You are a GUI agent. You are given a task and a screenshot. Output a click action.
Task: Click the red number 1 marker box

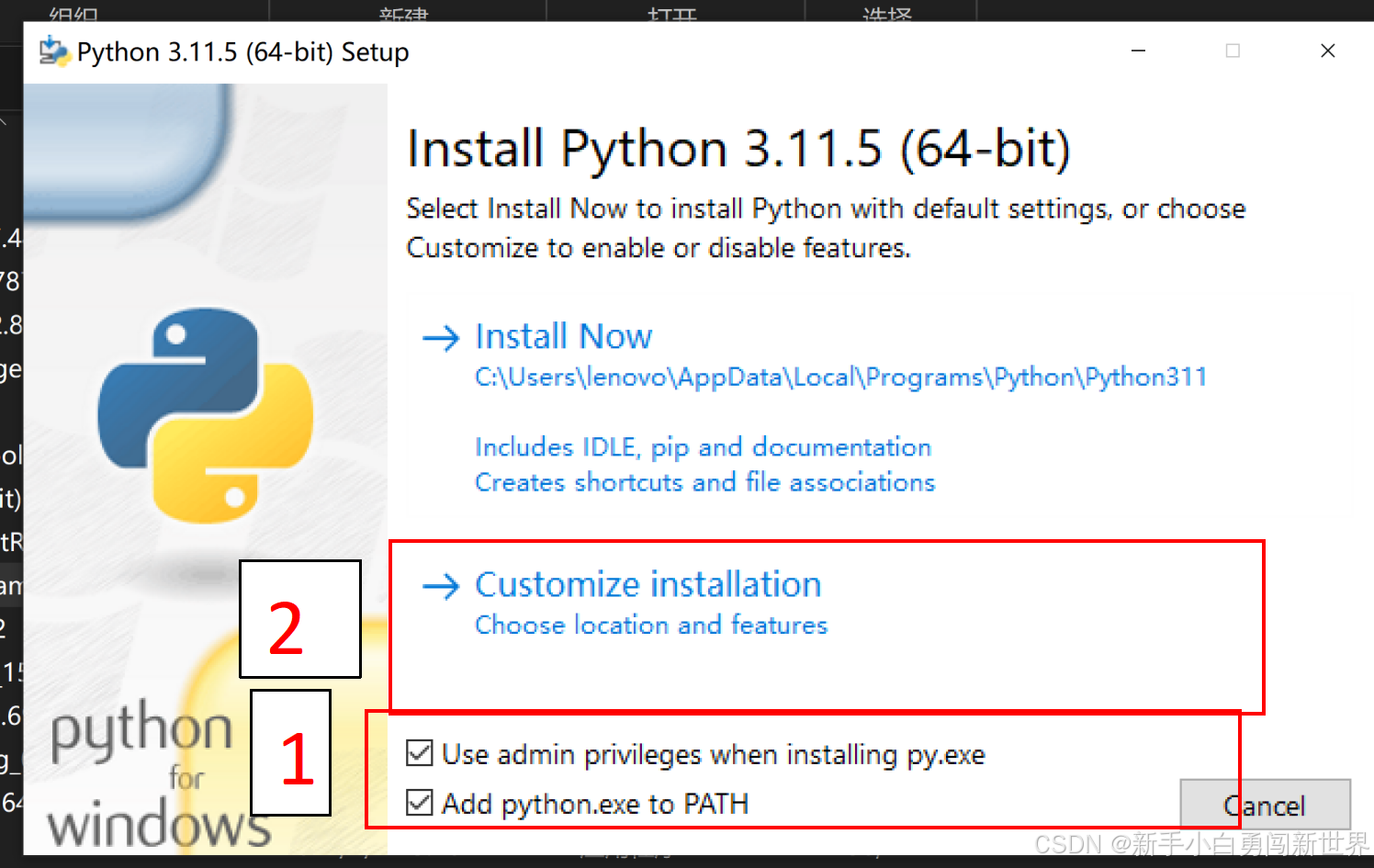pos(290,753)
